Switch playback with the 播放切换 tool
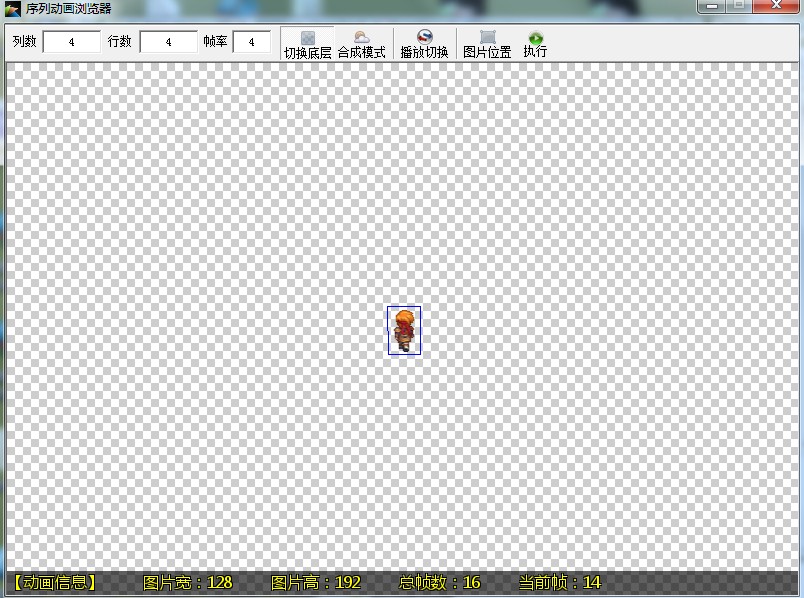 point(424,44)
